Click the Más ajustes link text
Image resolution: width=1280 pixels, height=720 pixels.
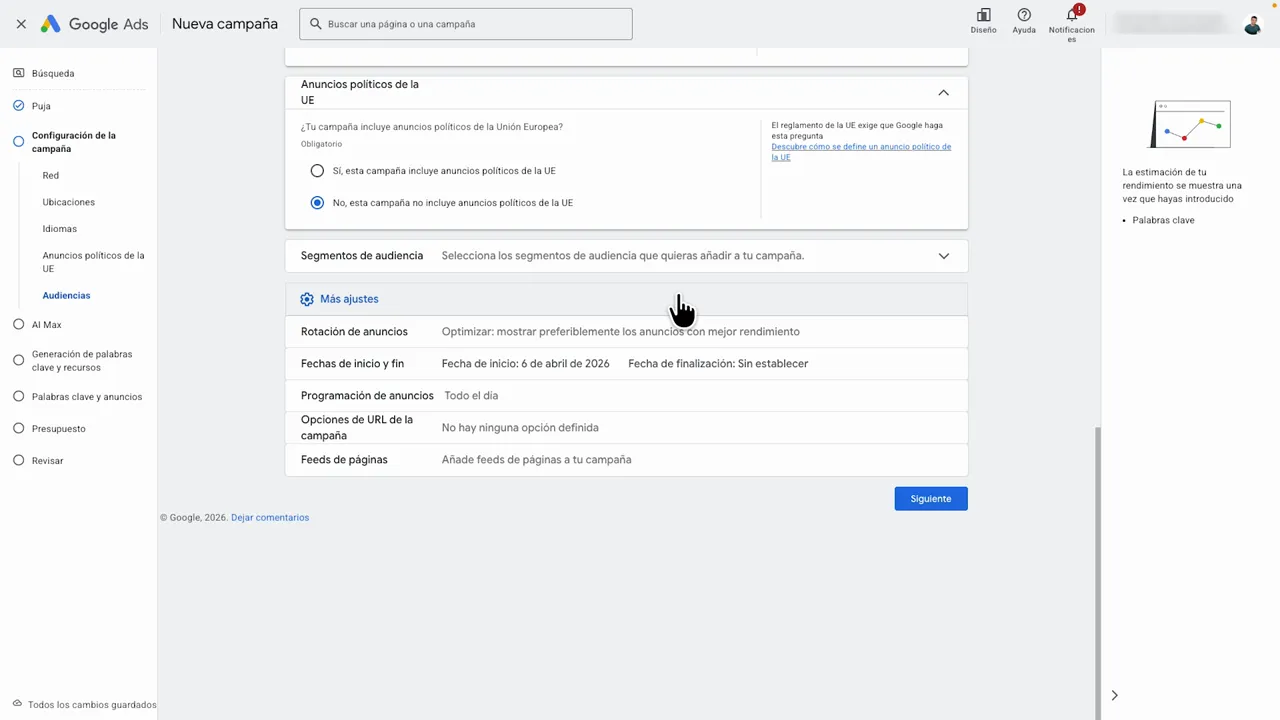(349, 299)
